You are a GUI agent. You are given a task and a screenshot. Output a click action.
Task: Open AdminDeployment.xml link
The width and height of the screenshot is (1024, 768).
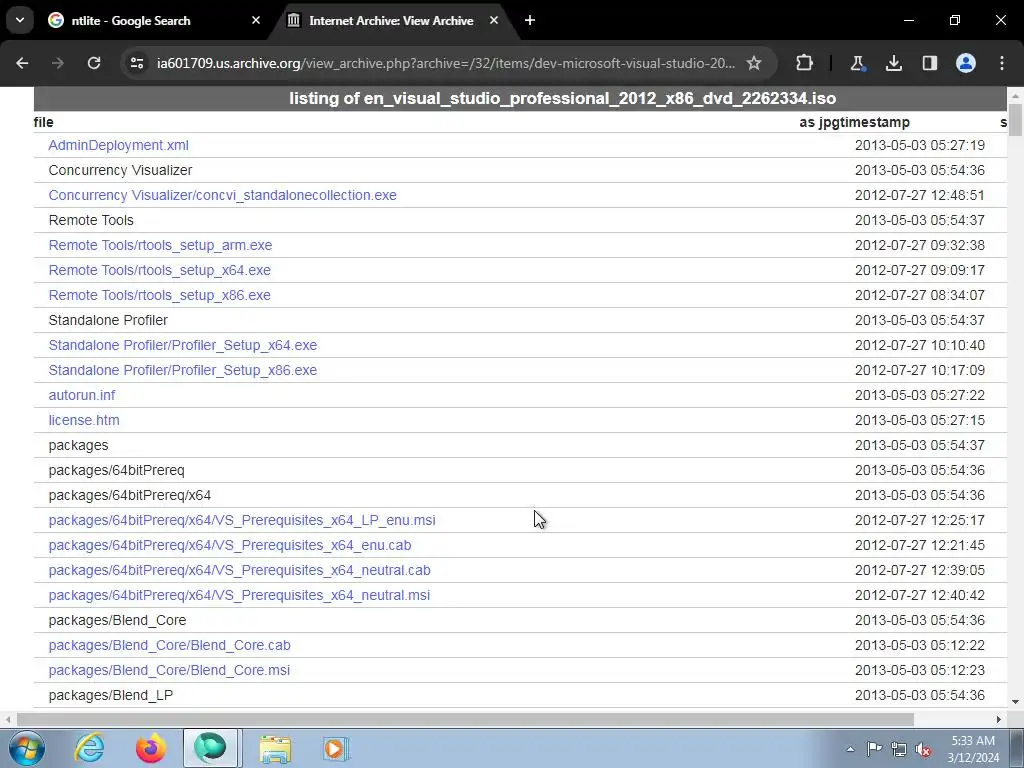(x=118, y=145)
